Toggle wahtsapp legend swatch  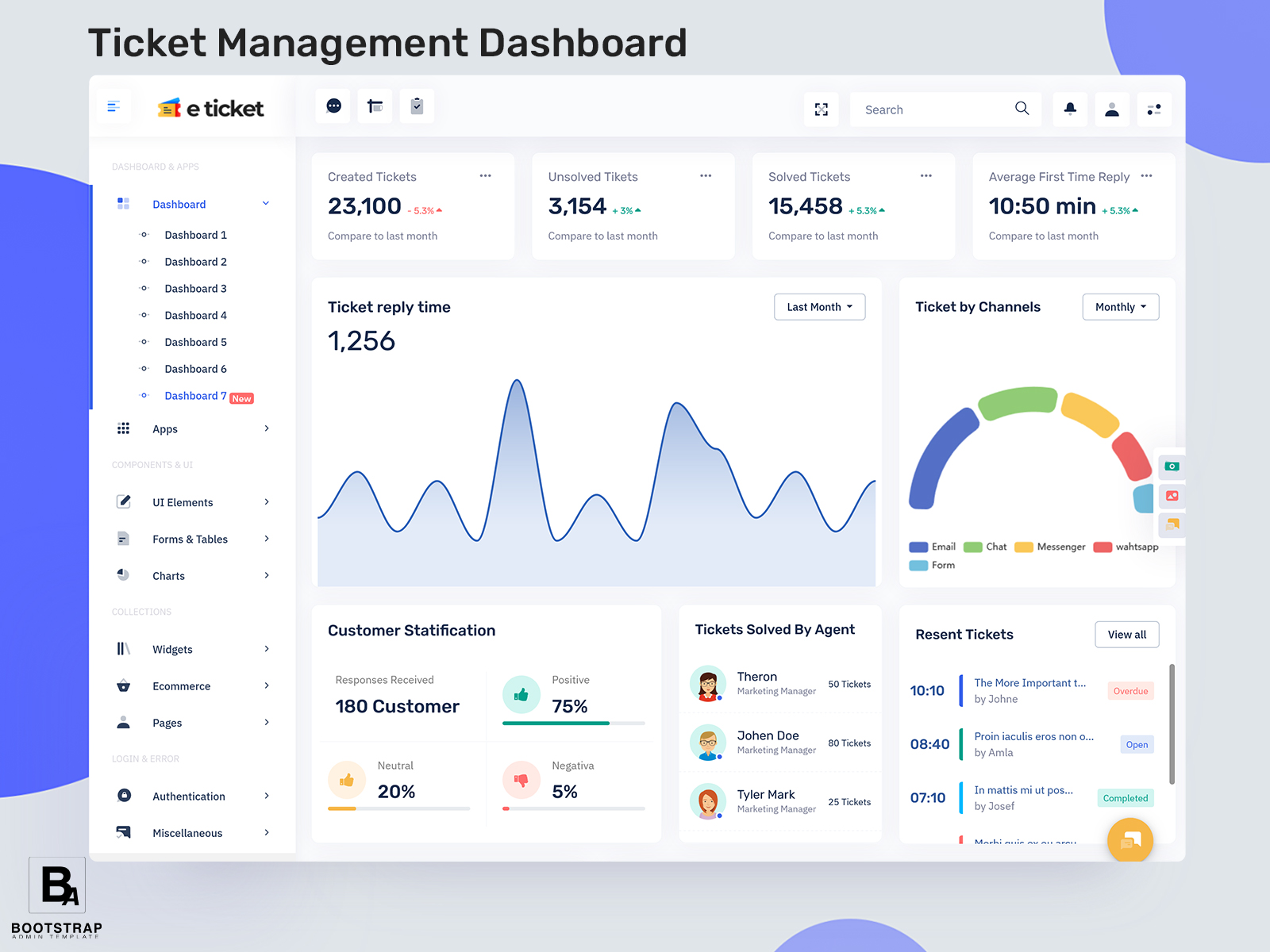pyautogui.click(x=1103, y=547)
